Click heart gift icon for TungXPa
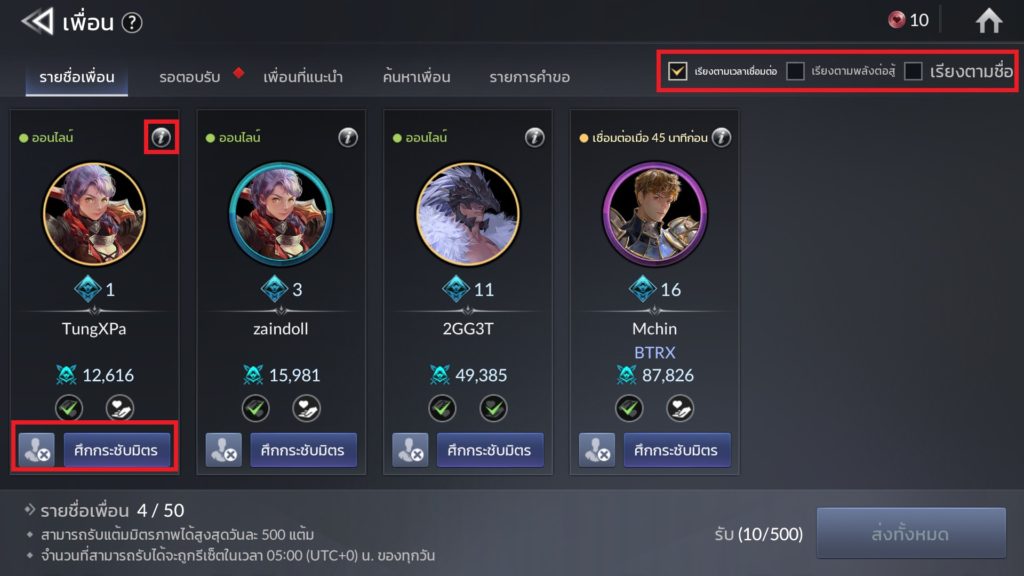1024x576 pixels. pyautogui.click(x=120, y=408)
